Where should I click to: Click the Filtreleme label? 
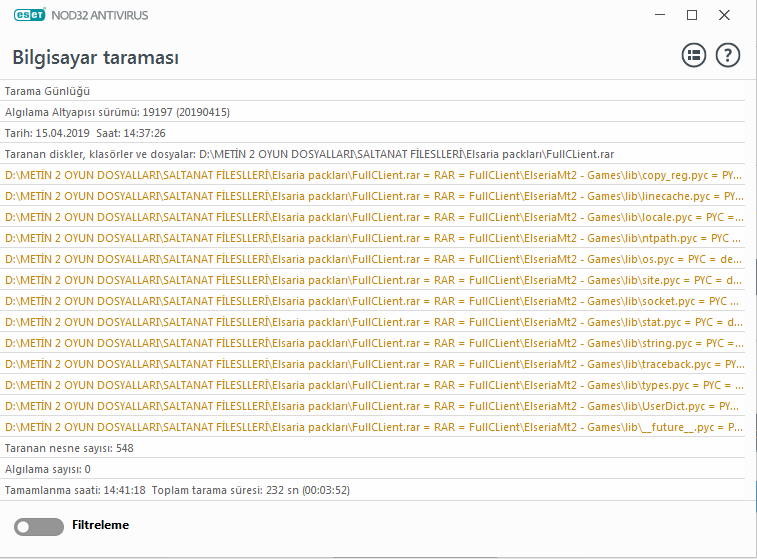(x=100, y=525)
